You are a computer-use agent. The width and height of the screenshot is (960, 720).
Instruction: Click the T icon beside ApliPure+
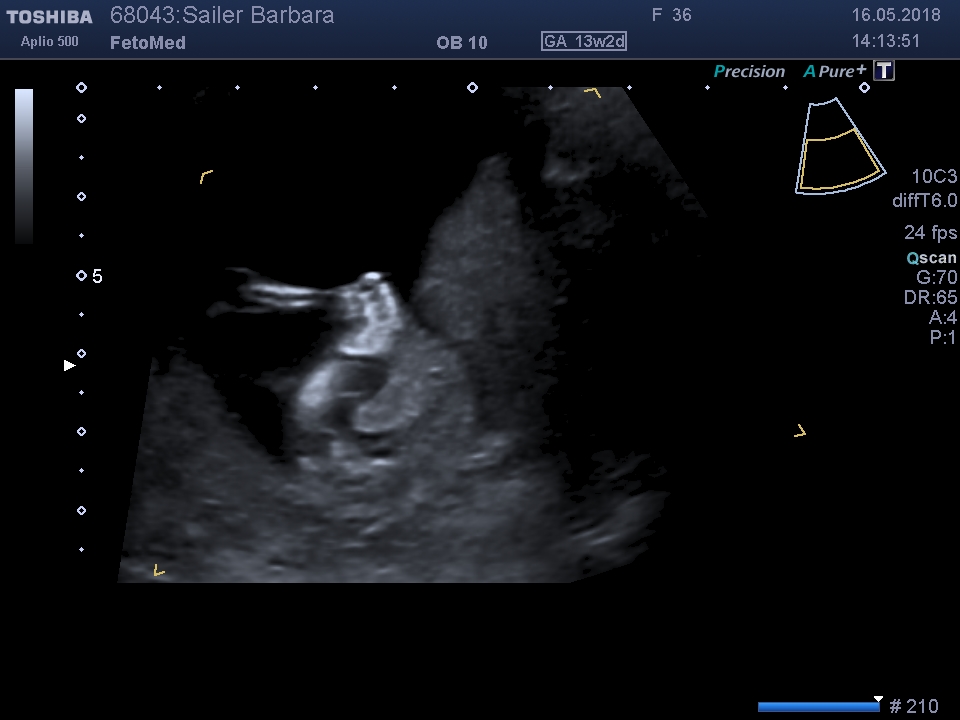[884, 71]
